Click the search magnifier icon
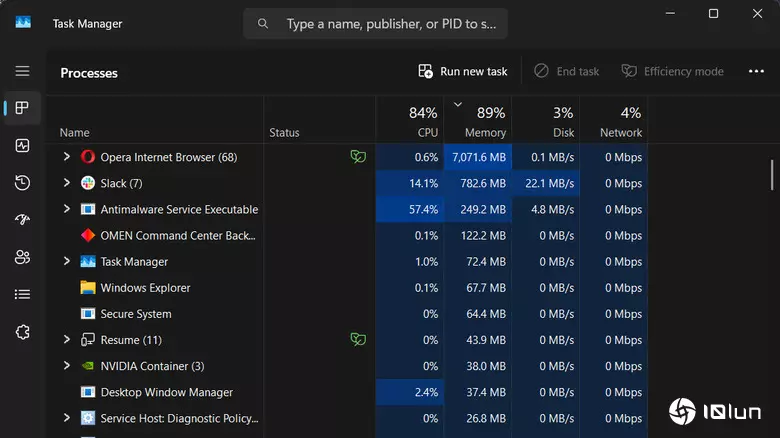The height and width of the screenshot is (438, 780). [x=263, y=23]
